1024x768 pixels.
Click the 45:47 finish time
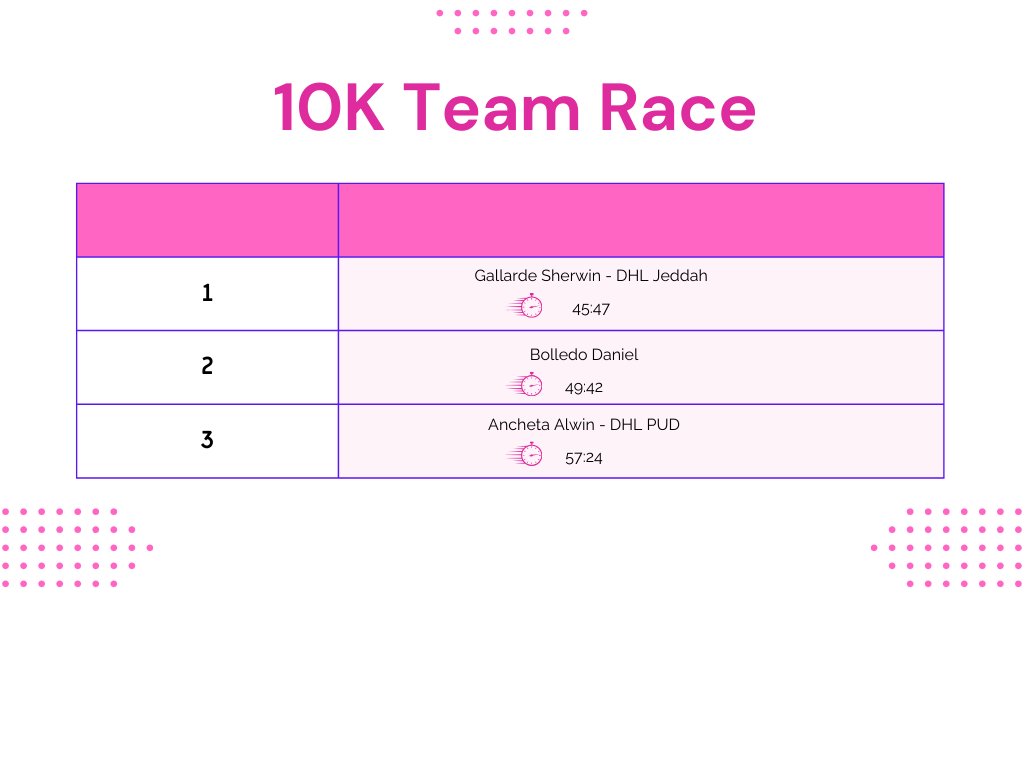click(591, 310)
